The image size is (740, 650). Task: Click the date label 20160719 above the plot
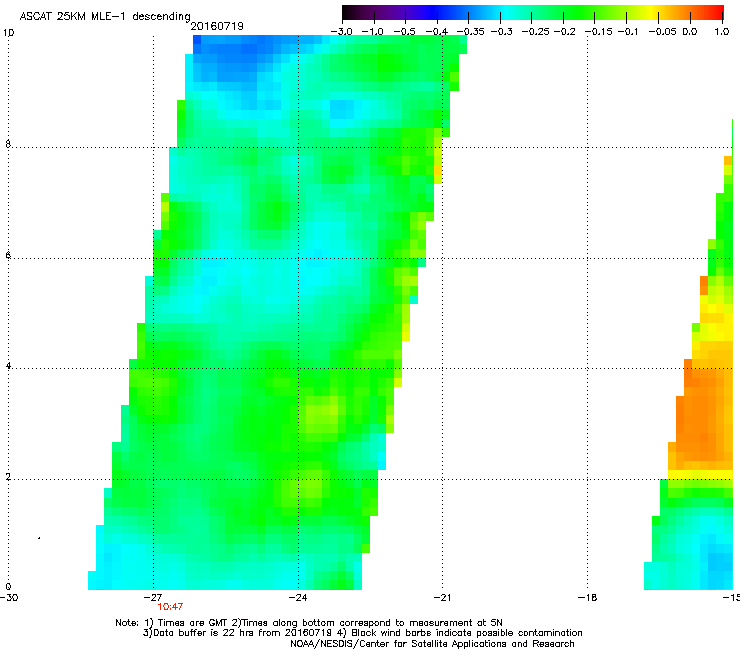click(x=217, y=26)
